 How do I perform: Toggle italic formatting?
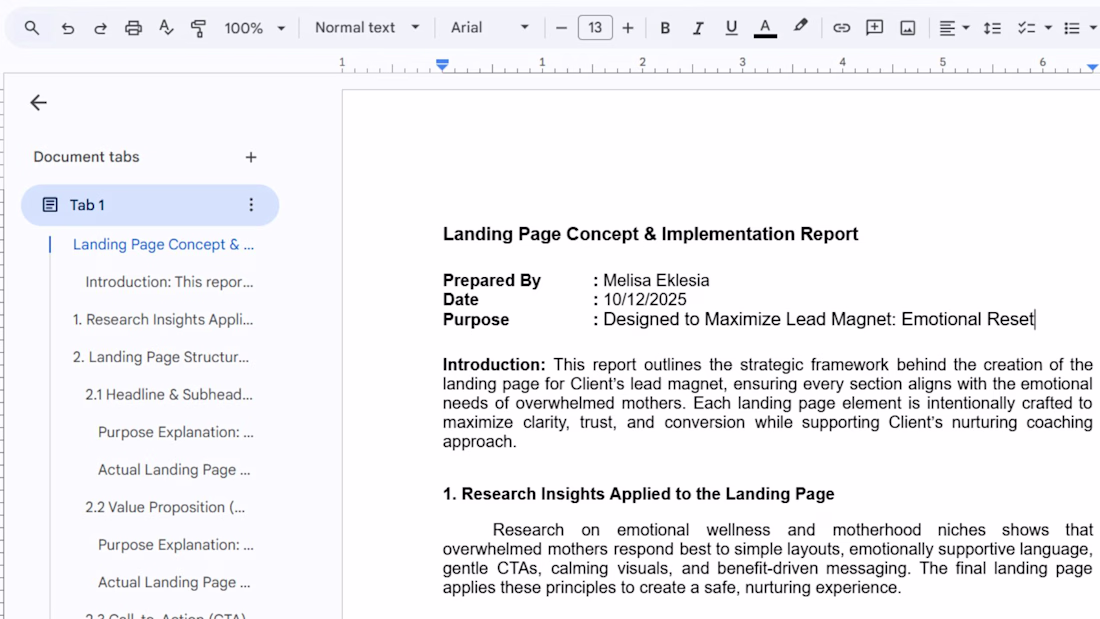698,28
